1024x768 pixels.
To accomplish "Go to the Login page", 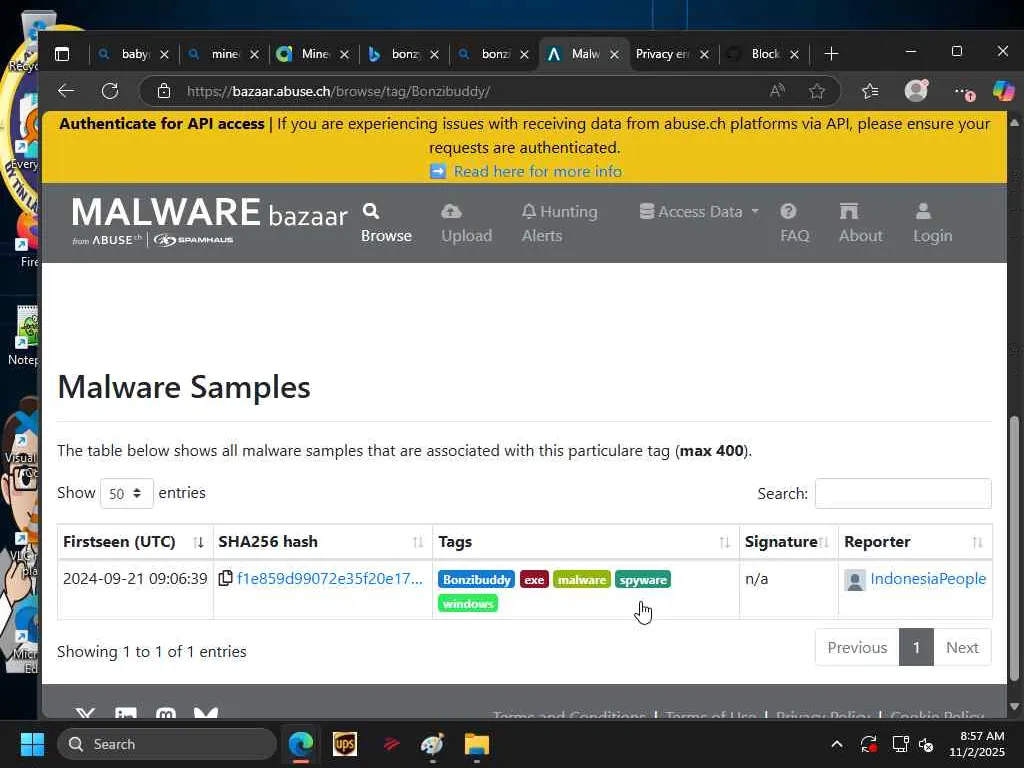I will coord(932,223).
